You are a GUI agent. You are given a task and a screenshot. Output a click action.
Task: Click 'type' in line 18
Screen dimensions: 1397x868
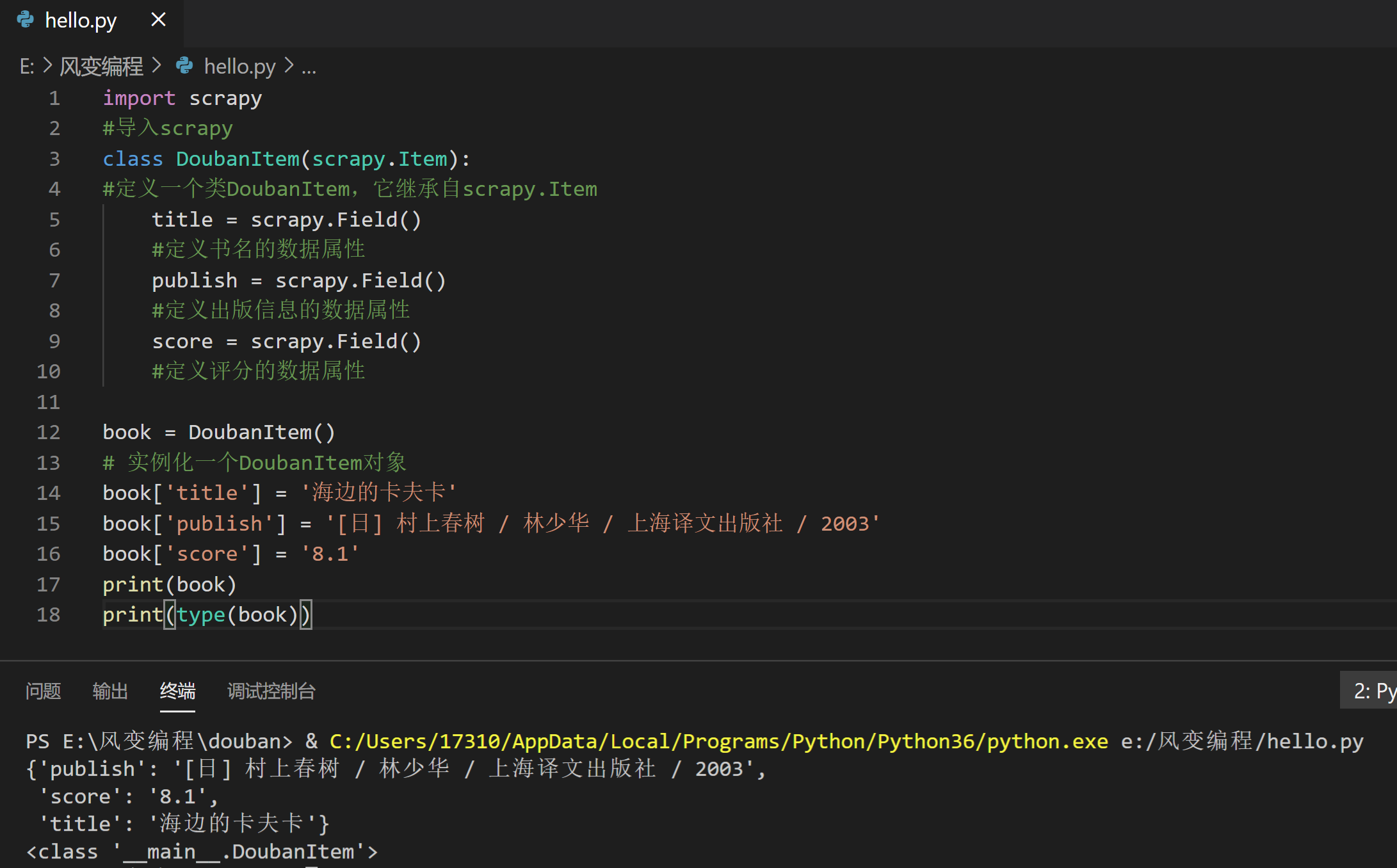[201, 615]
